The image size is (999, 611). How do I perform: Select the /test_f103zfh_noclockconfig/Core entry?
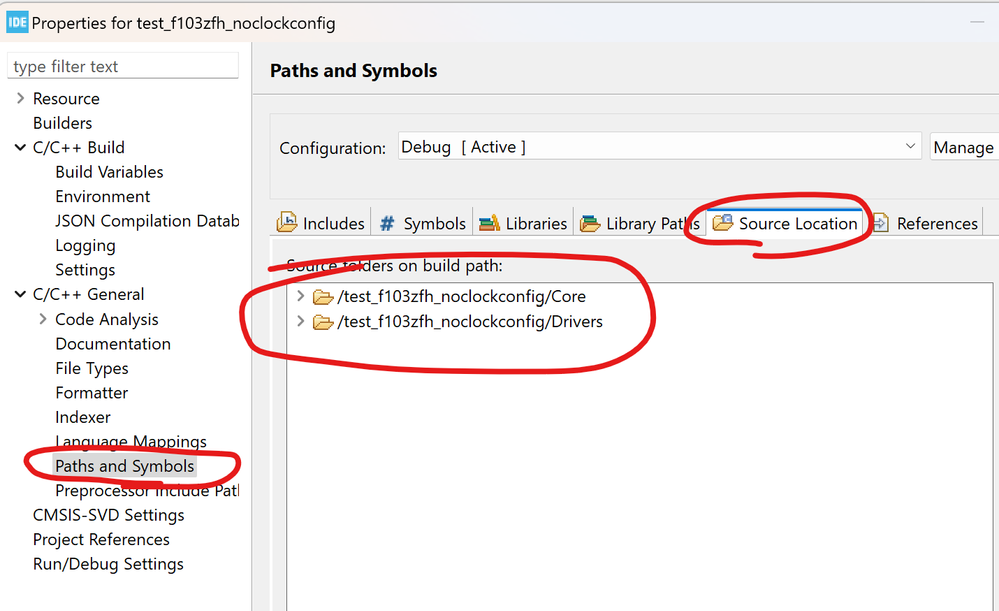click(461, 296)
